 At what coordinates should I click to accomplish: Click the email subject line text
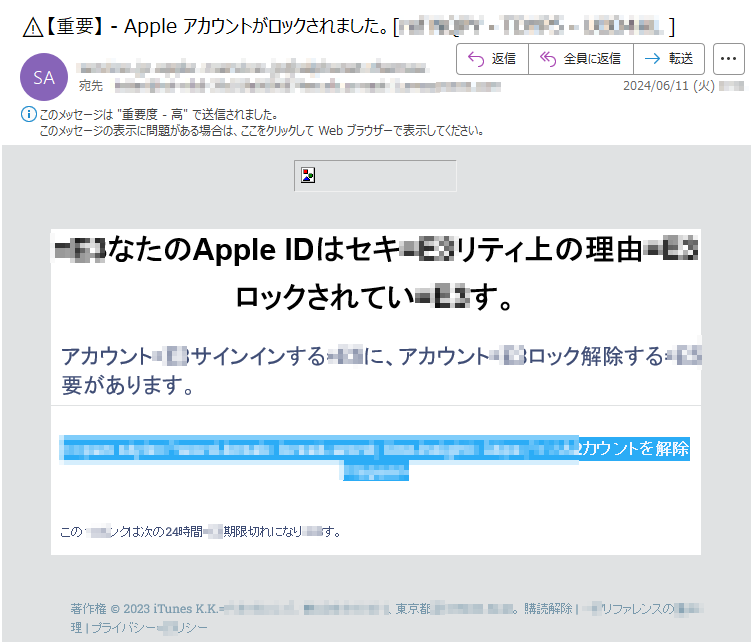(x=348, y=26)
